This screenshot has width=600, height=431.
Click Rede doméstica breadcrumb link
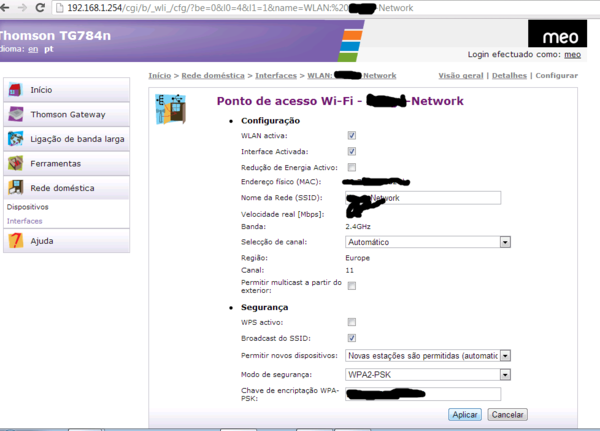pos(213,76)
